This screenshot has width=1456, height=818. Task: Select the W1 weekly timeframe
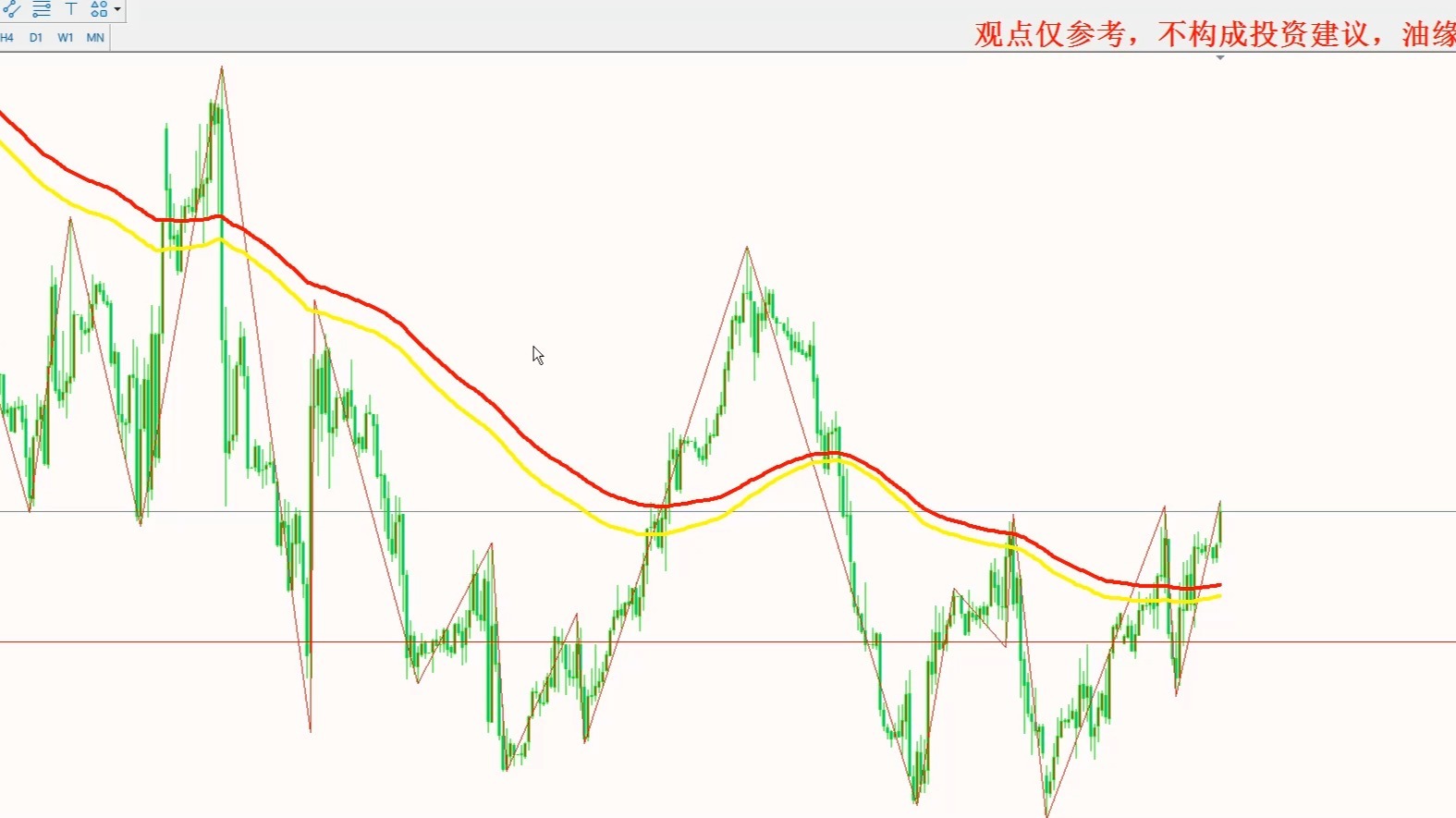[66, 38]
